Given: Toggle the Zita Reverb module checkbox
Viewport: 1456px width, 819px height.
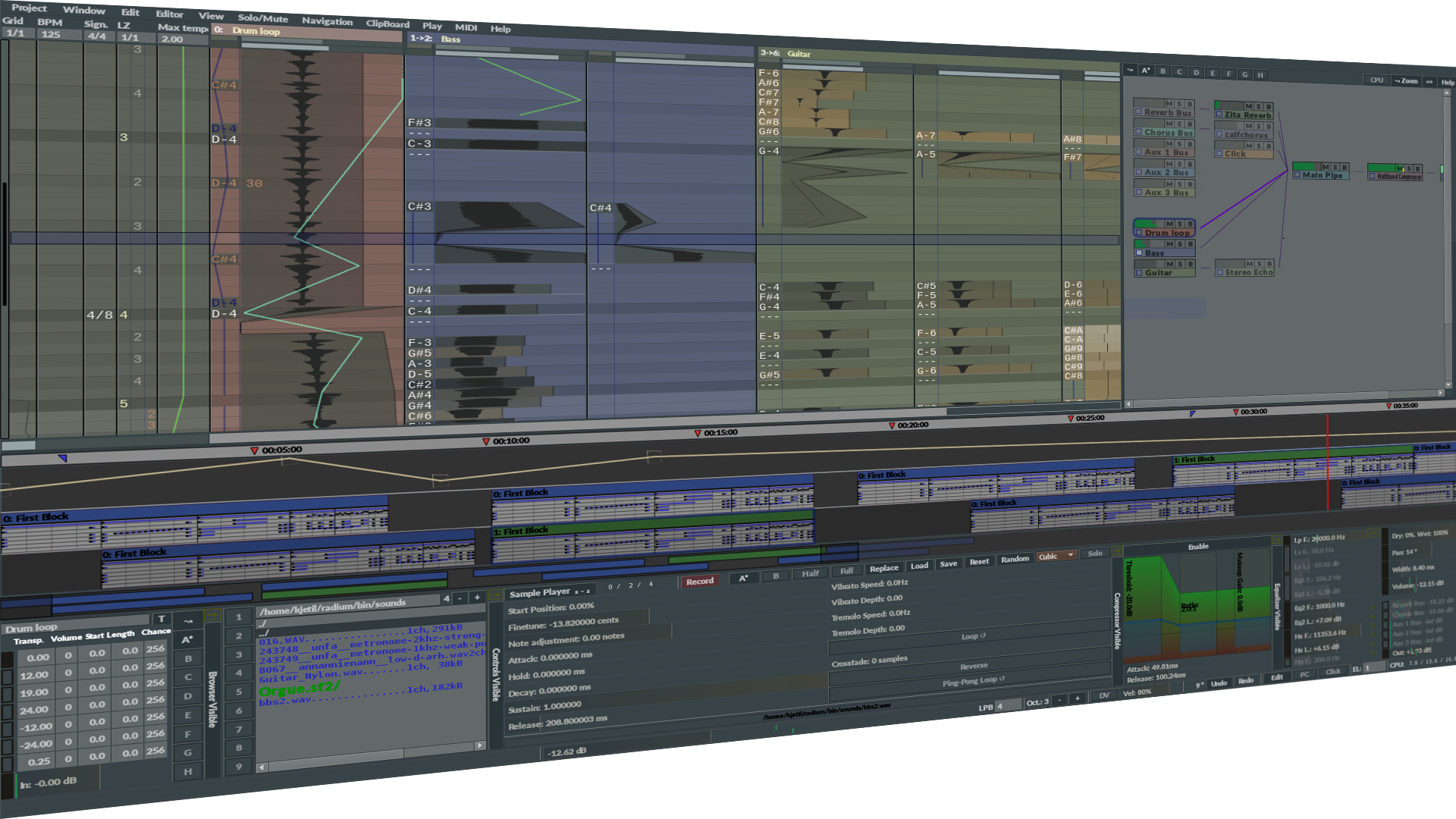Looking at the screenshot, I should [1219, 115].
